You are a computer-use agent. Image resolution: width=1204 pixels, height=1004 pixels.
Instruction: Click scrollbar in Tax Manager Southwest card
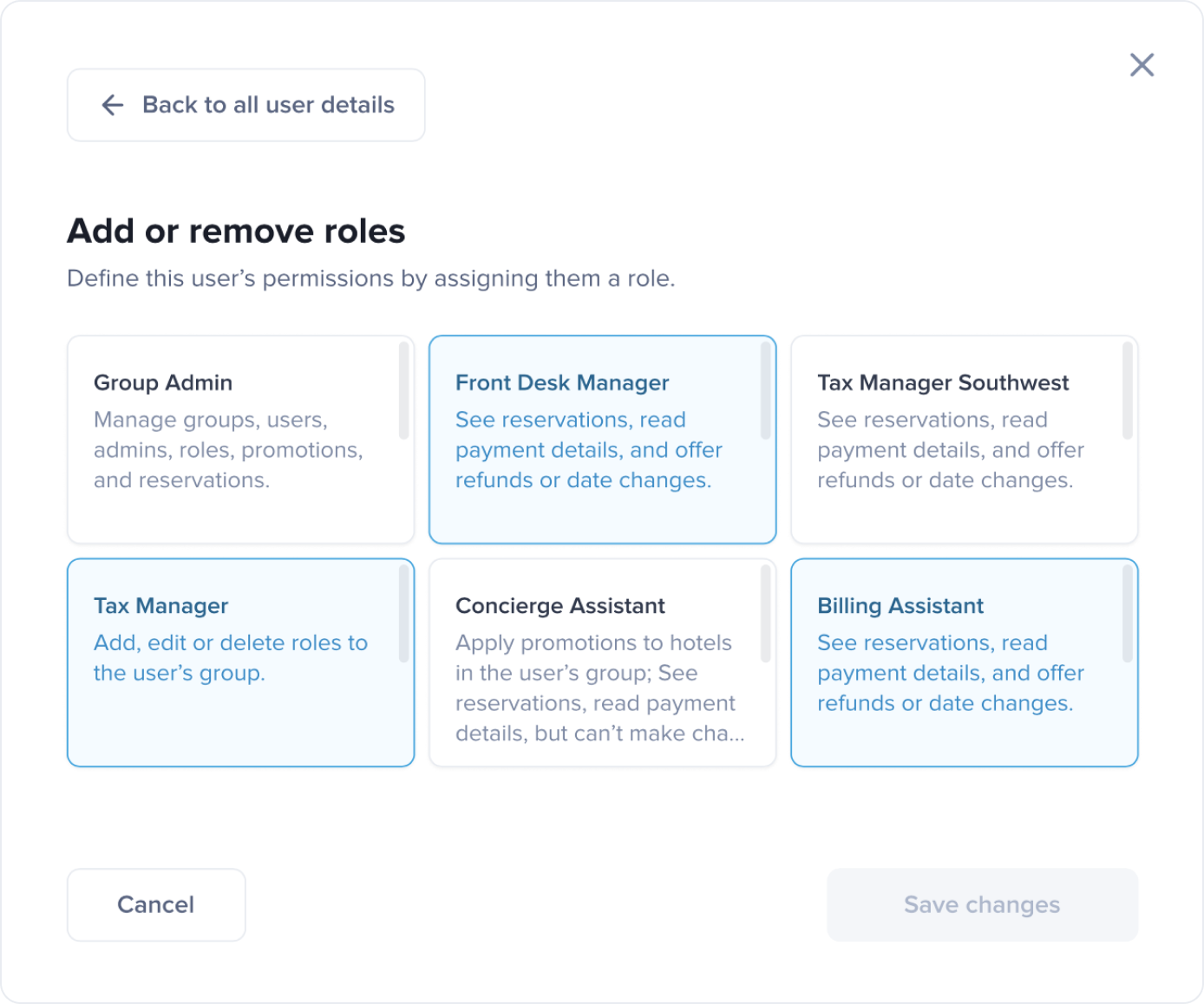click(x=1127, y=390)
